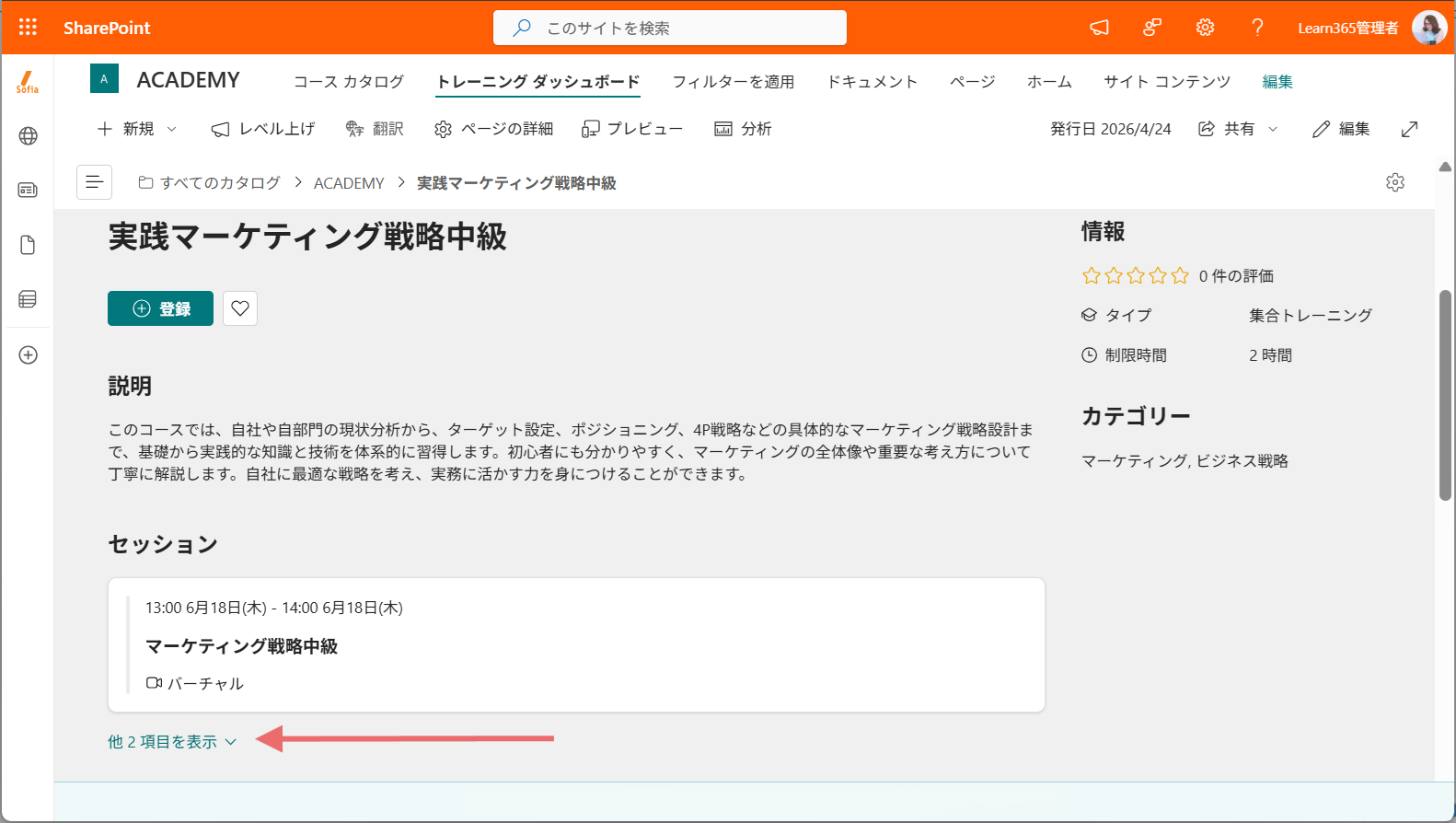Open the Learn365 admin profile picture
This screenshot has height=823, width=1456.
point(1429,28)
